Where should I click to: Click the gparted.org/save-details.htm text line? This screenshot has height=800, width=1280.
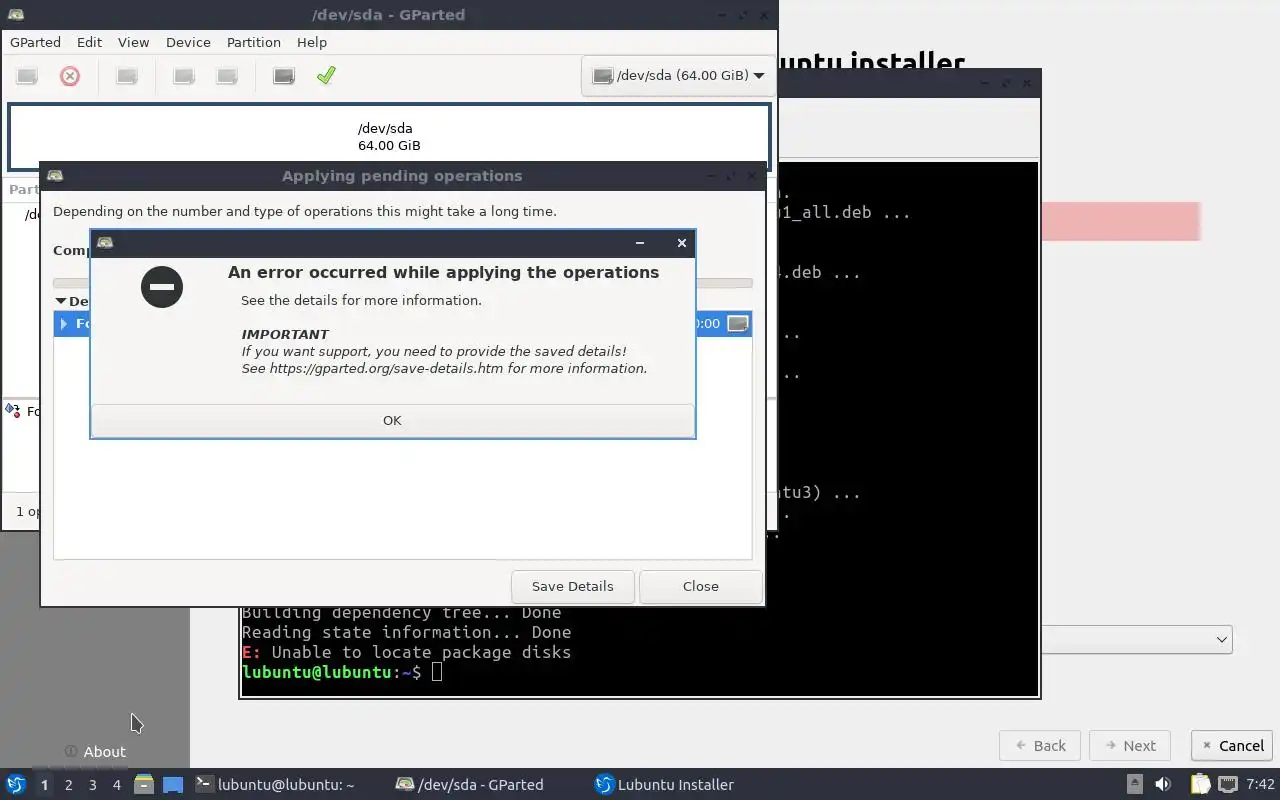[x=444, y=368]
